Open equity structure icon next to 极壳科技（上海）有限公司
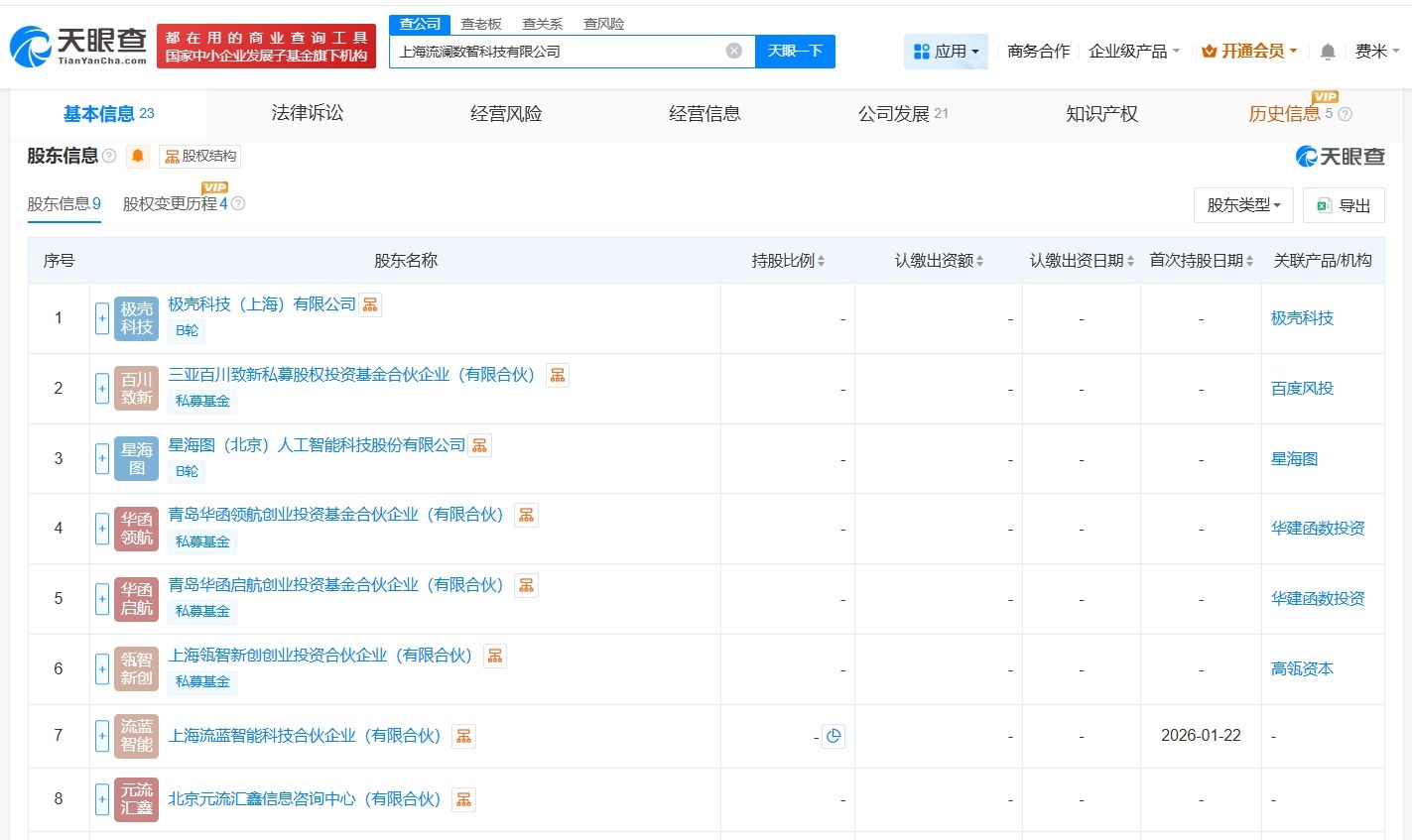 click(370, 304)
